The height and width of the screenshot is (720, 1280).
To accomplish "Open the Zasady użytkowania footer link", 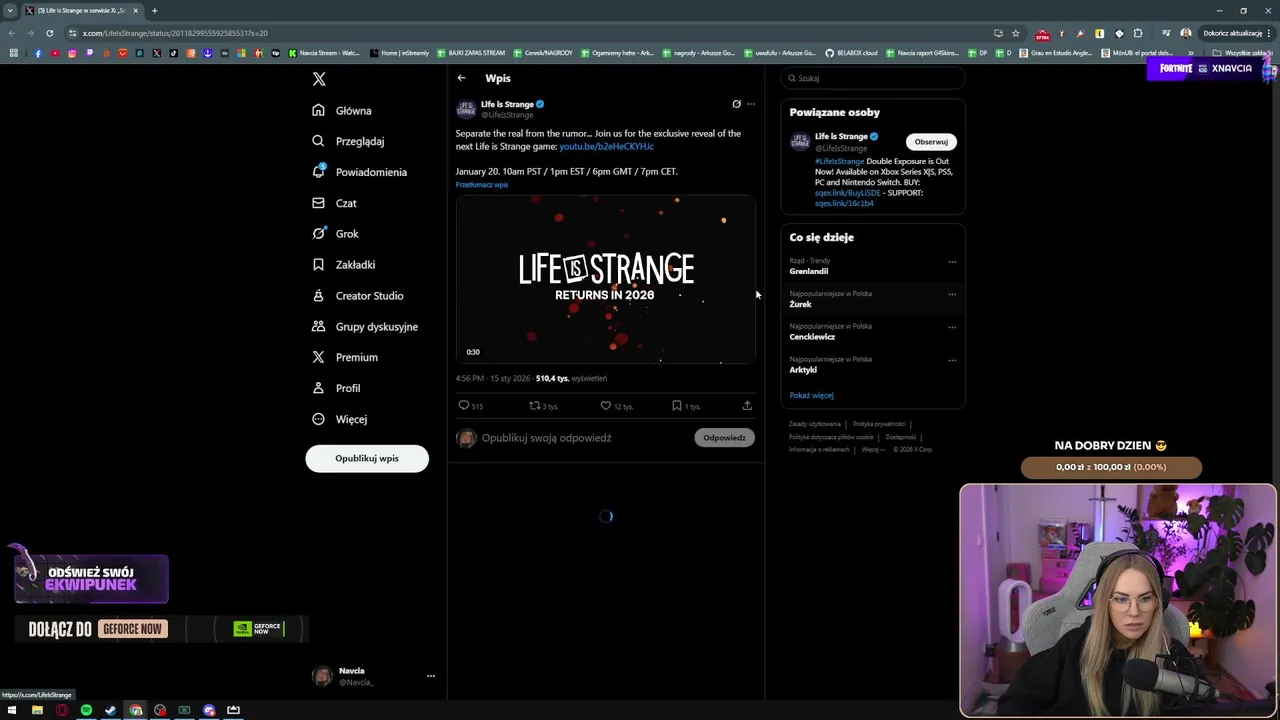I will 815,424.
